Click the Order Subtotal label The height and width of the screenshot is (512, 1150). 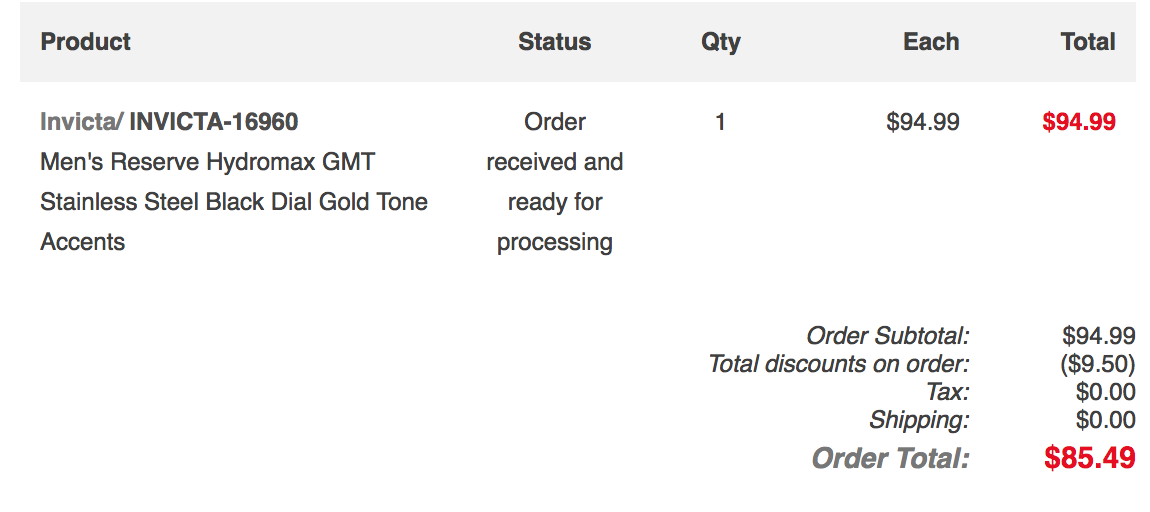click(888, 336)
